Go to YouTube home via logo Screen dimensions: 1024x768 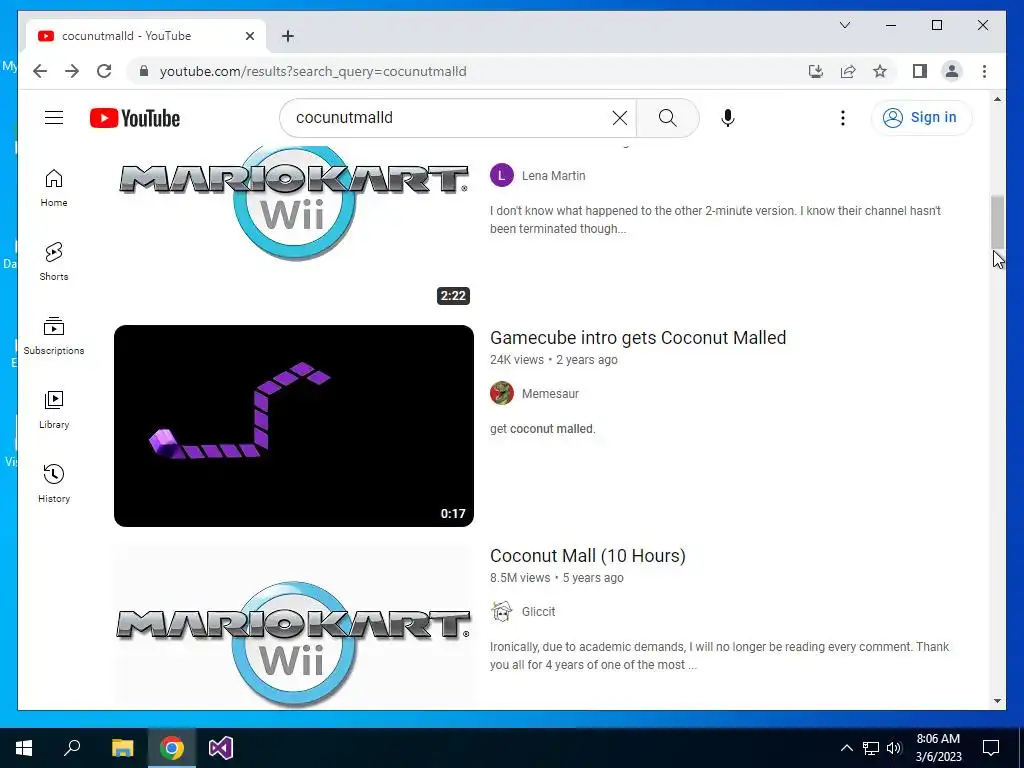tap(135, 118)
